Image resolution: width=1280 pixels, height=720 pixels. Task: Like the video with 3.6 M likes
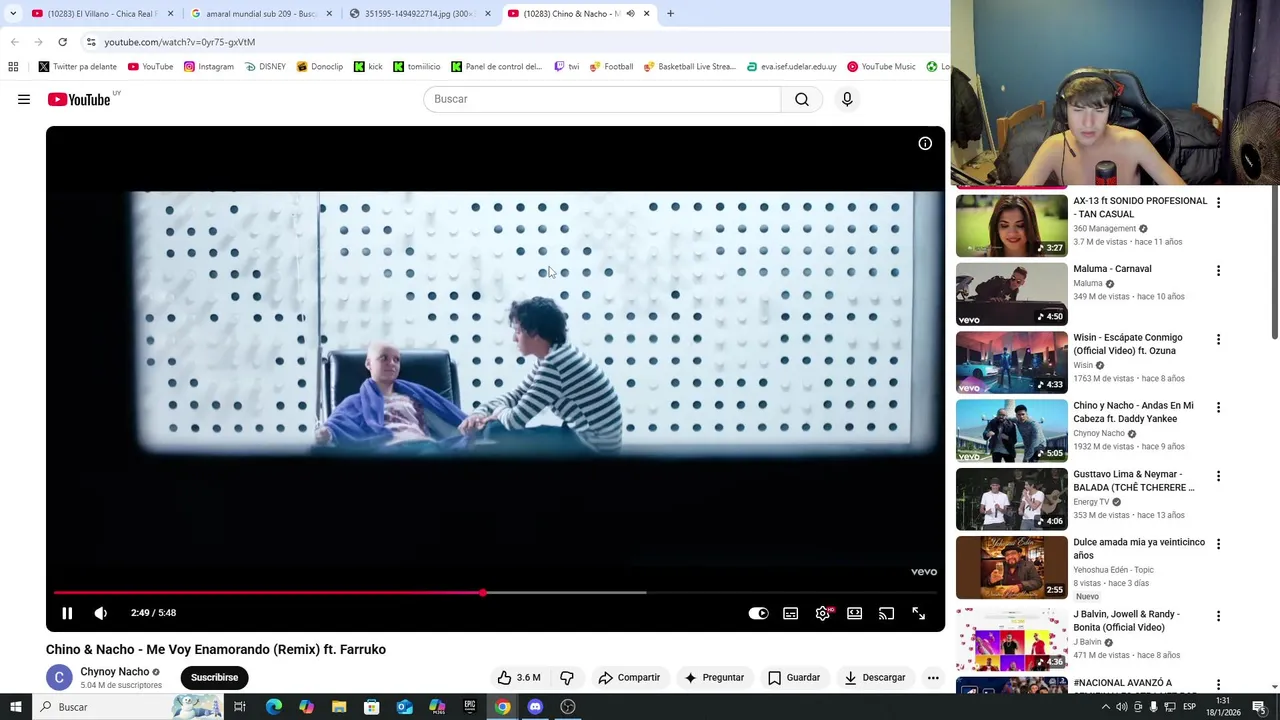(x=519, y=677)
